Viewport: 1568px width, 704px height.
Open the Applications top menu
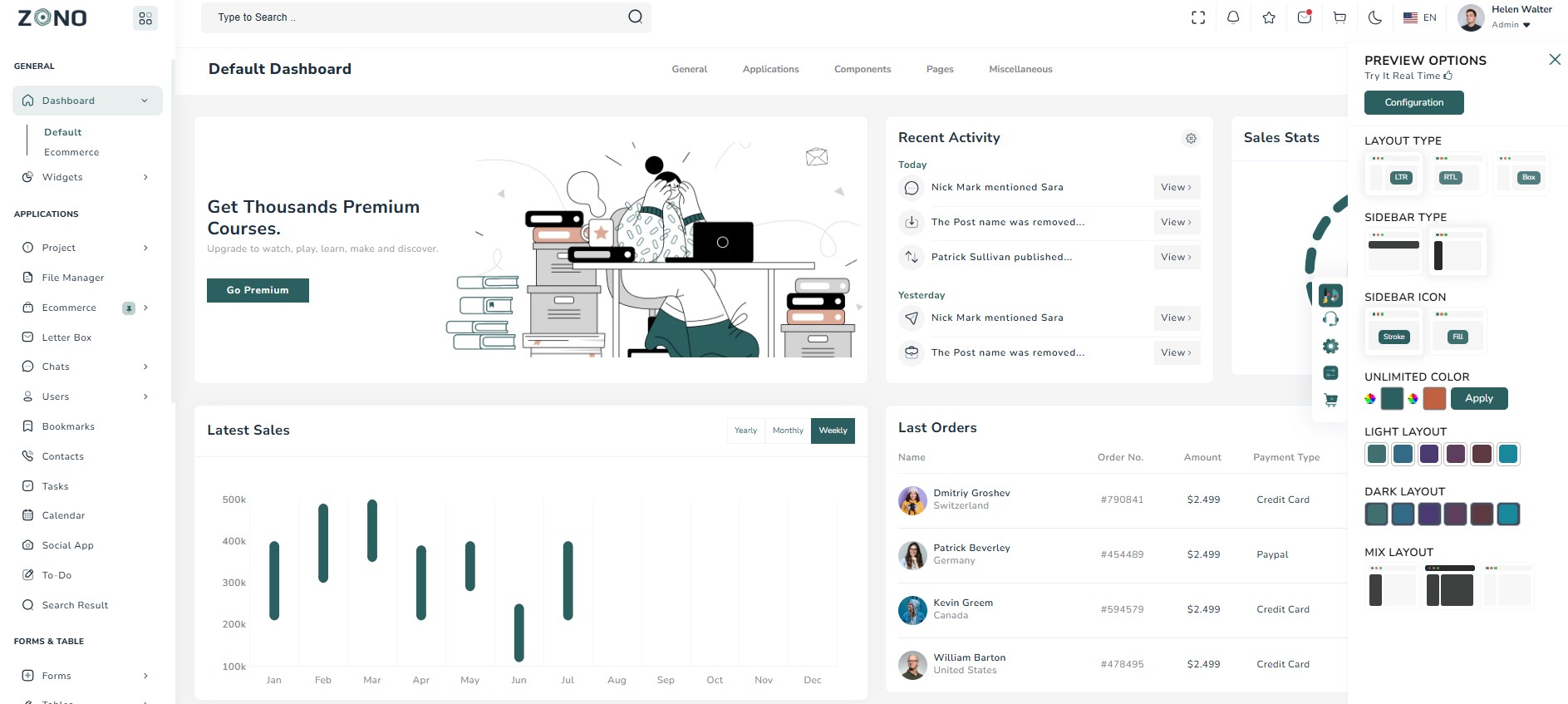pyautogui.click(x=771, y=69)
